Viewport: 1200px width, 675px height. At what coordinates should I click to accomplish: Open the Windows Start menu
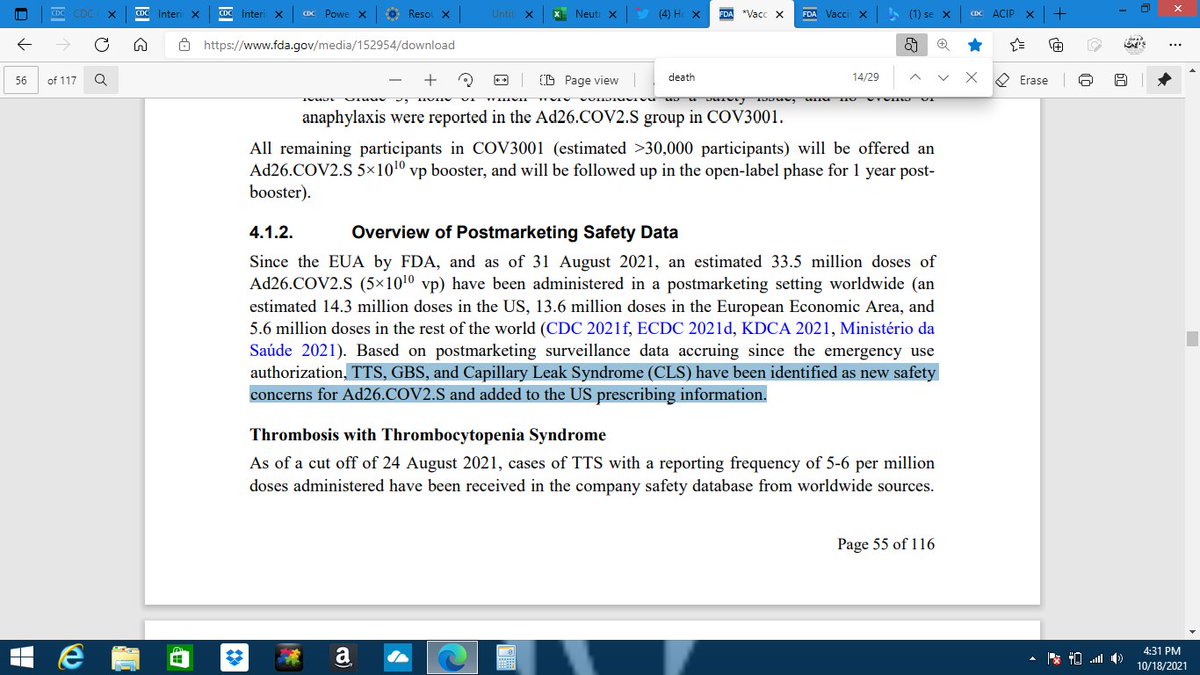(22, 657)
